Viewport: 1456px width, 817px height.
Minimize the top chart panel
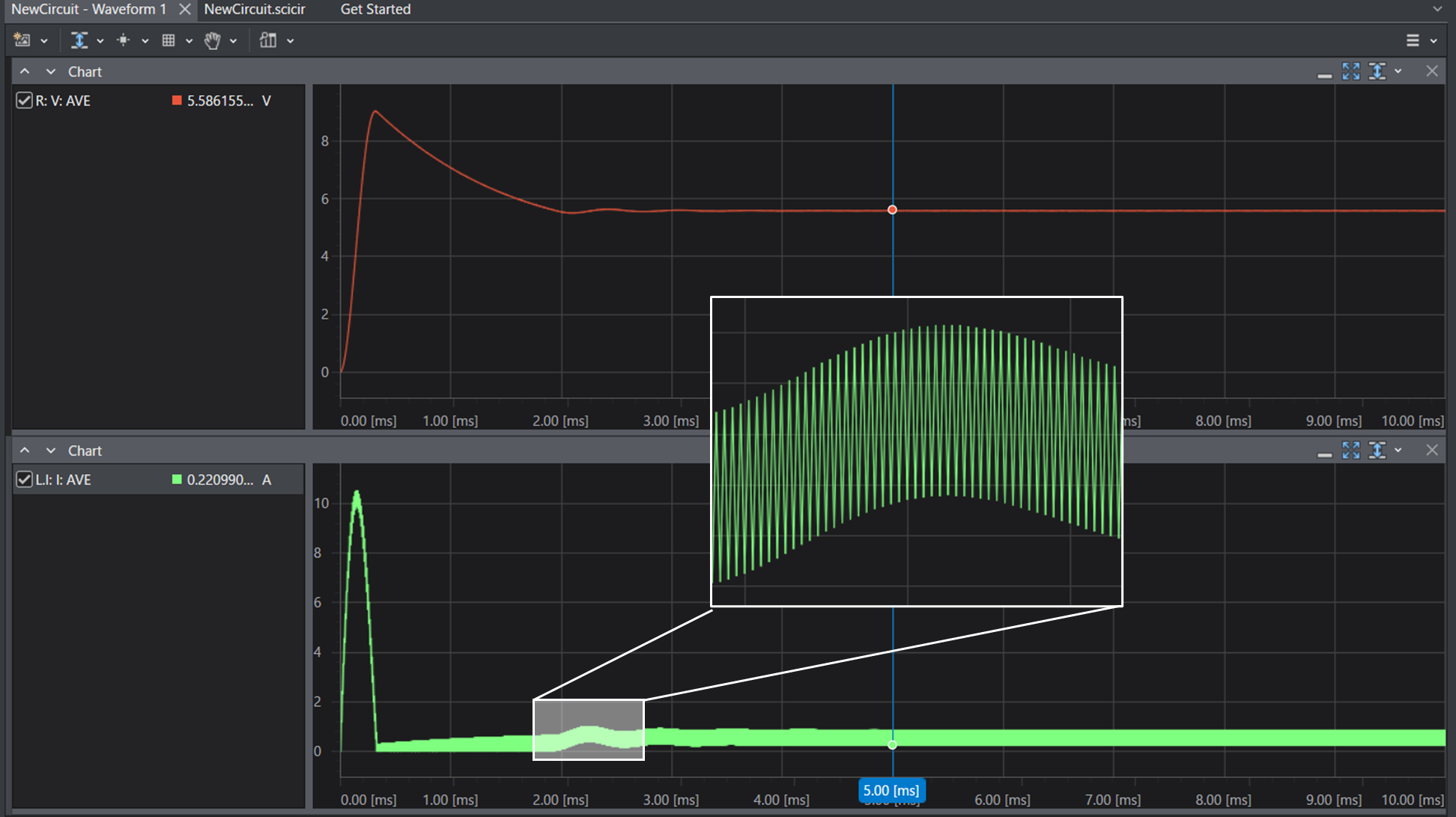pyautogui.click(x=1324, y=74)
